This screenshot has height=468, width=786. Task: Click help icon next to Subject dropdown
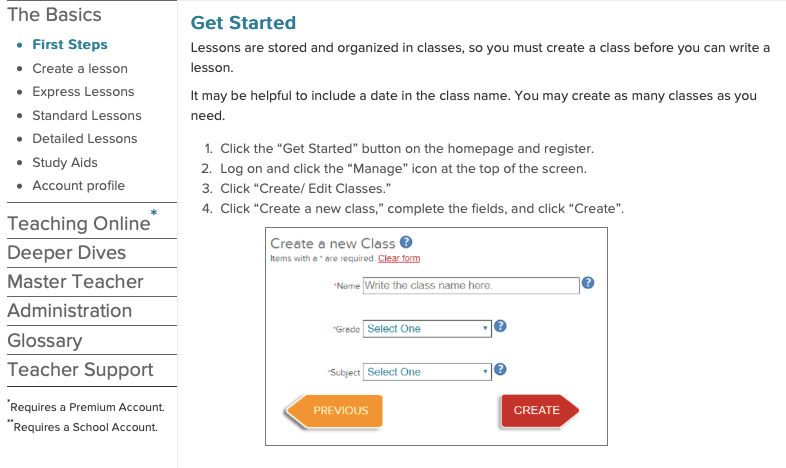(x=500, y=370)
